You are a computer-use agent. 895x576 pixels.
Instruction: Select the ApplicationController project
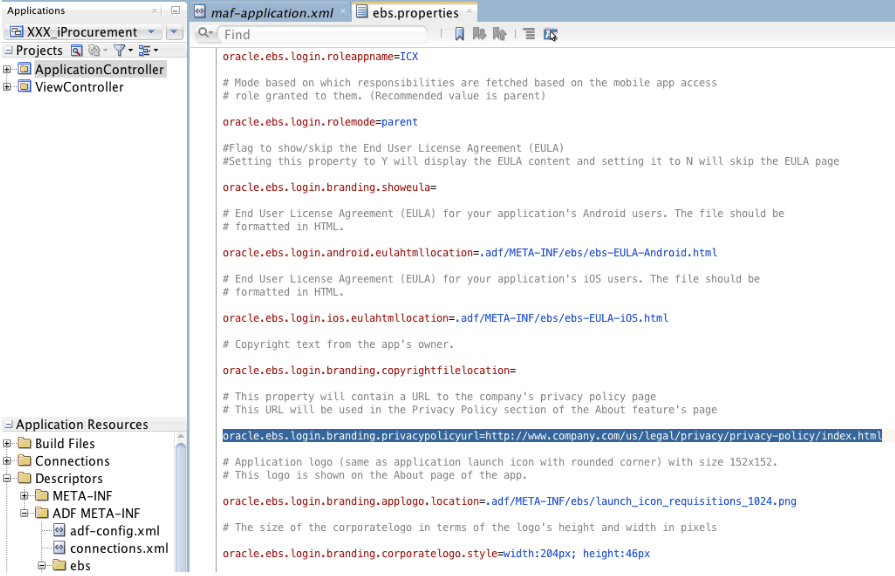99,70
